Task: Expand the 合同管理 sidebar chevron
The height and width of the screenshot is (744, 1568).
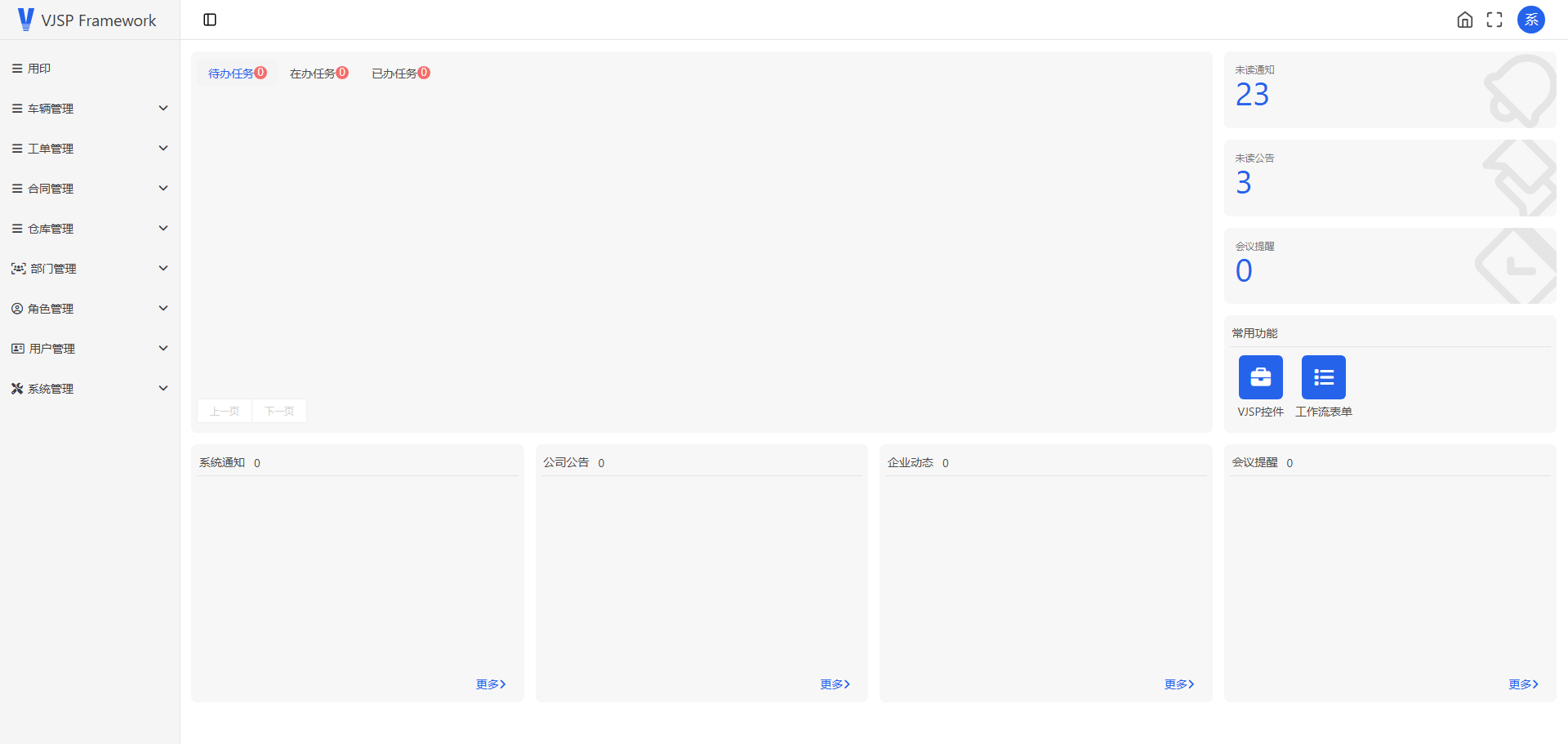Action: (163, 189)
